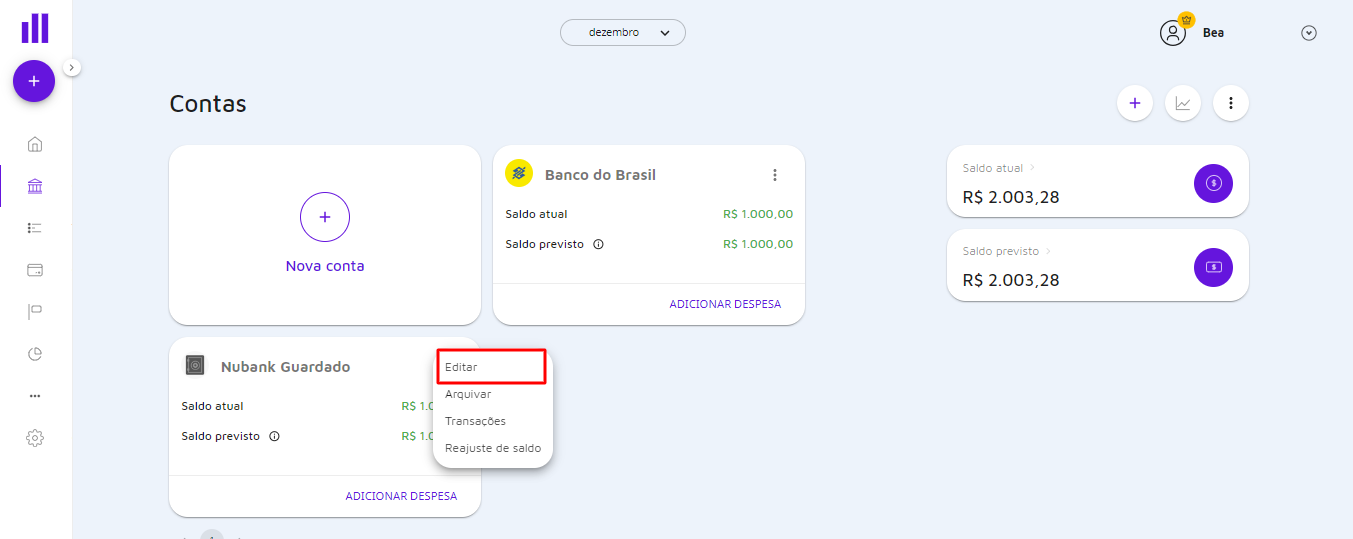The height and width of the screenshot is (539, 1353).
Task: Open the more options ellipsis in sidebar
Action: [x=35, y=396]
